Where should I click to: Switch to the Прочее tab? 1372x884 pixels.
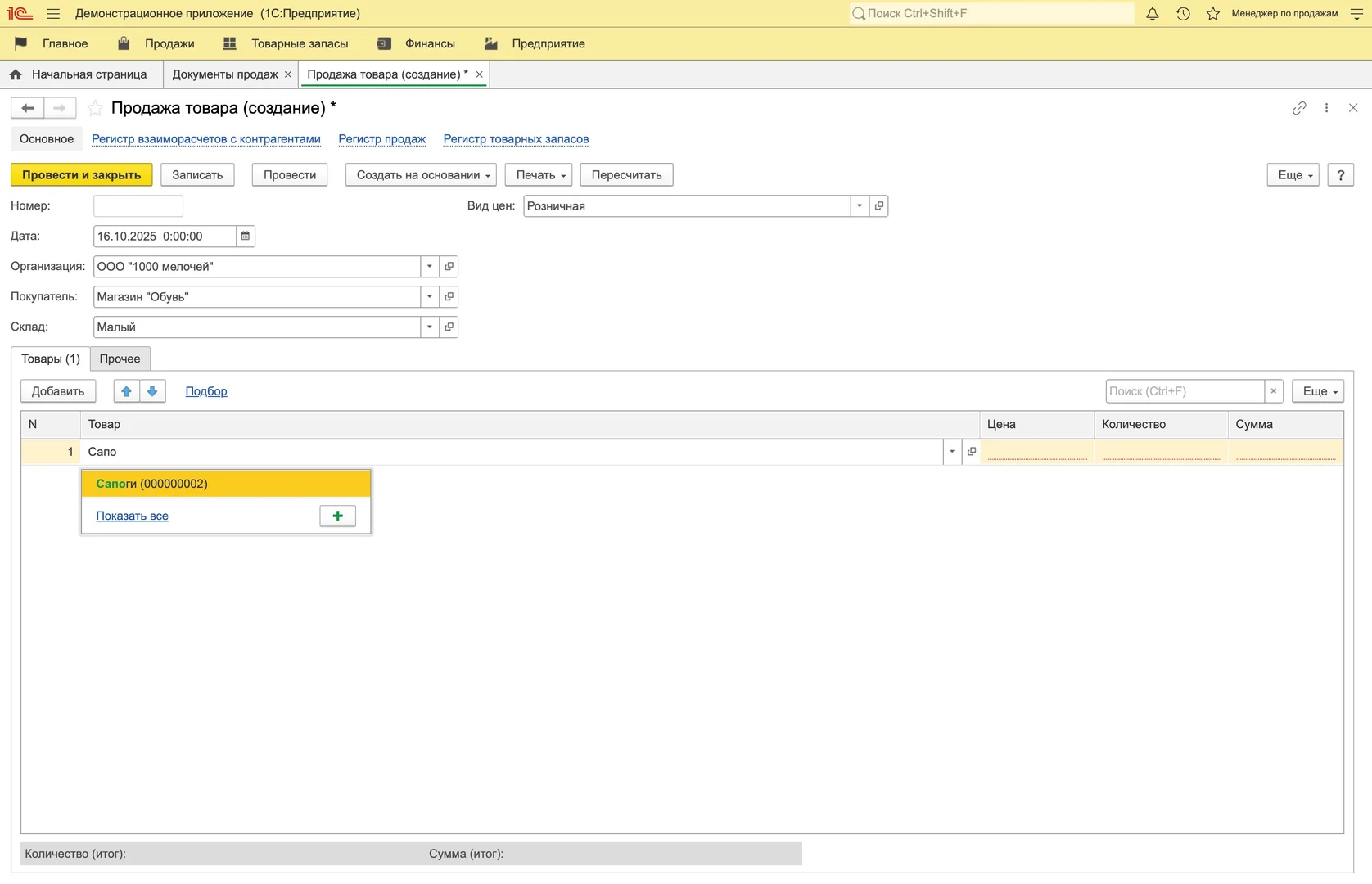click(120, 359)
